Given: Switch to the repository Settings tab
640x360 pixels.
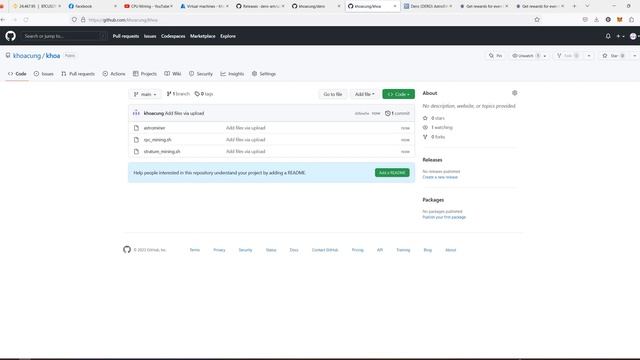Looking at the screenshot, I should point(264,74).
